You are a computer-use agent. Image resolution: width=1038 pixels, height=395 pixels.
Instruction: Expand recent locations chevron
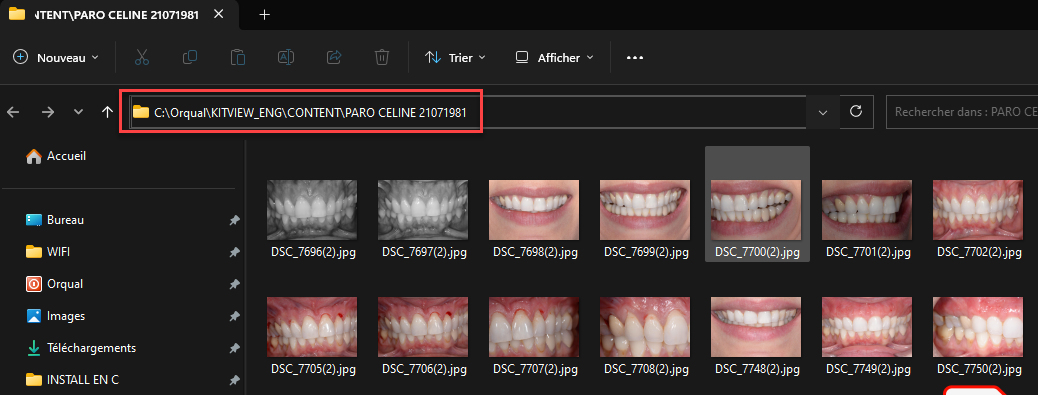tap(78, 112)
